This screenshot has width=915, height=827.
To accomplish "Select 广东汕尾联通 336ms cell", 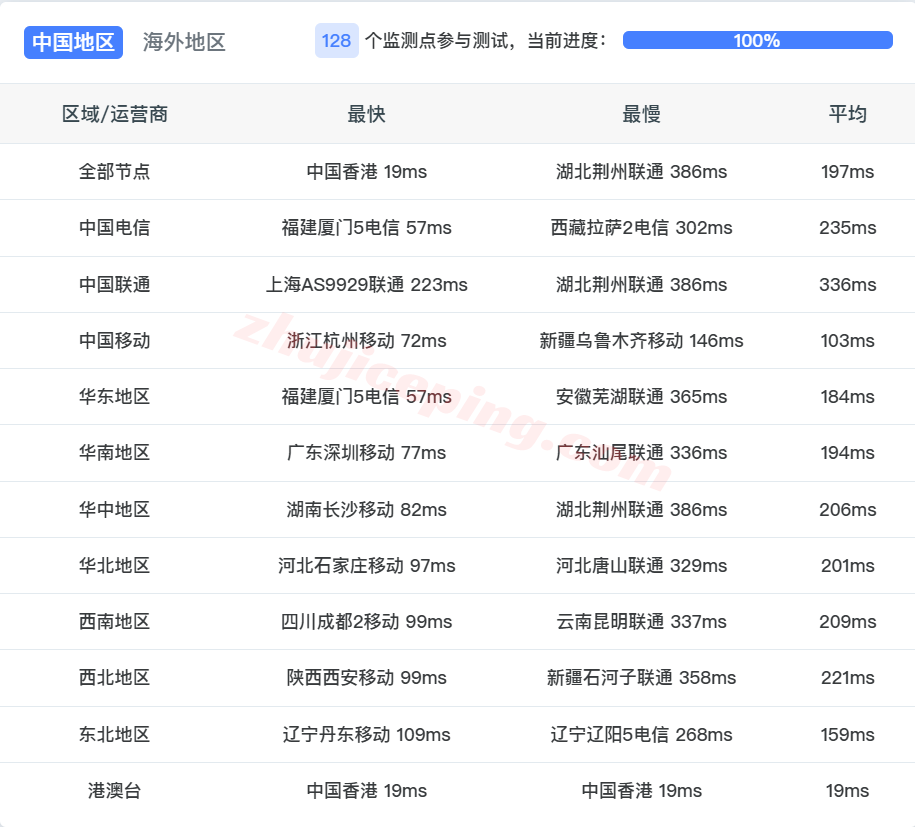I will (x=641, y=453).
